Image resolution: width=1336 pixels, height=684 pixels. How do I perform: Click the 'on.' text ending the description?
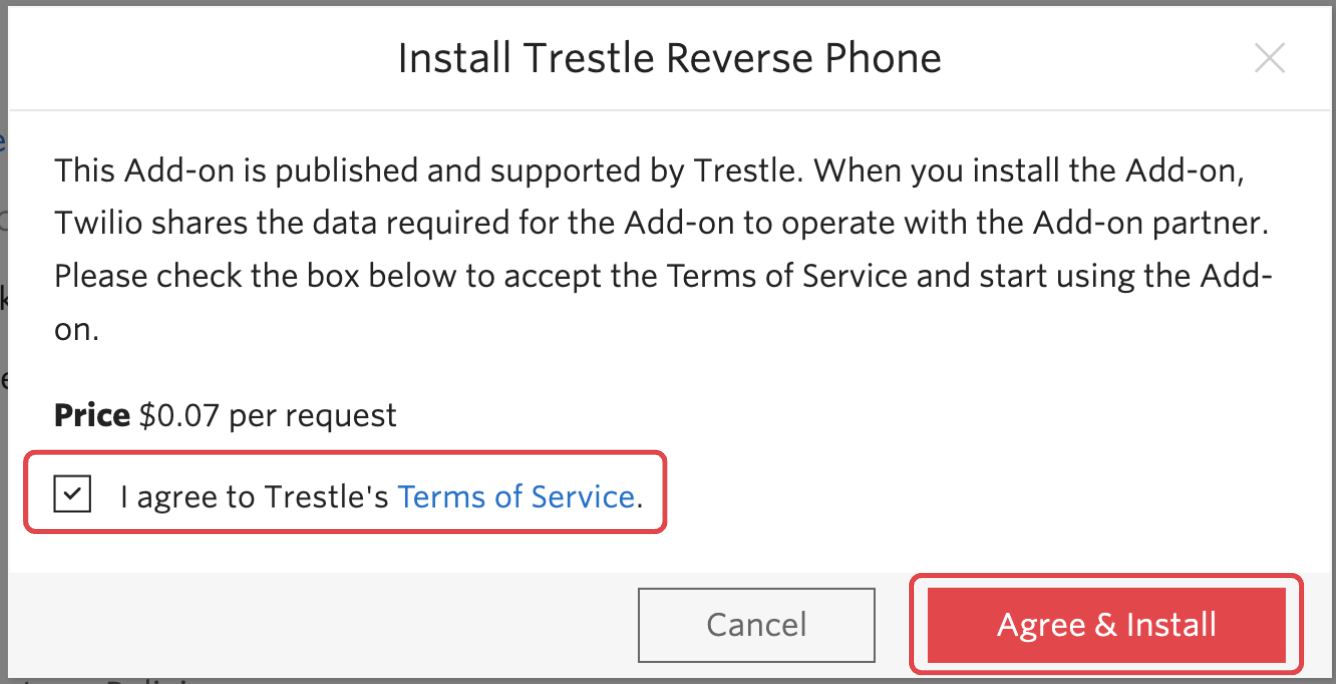[x=76, y=329]
